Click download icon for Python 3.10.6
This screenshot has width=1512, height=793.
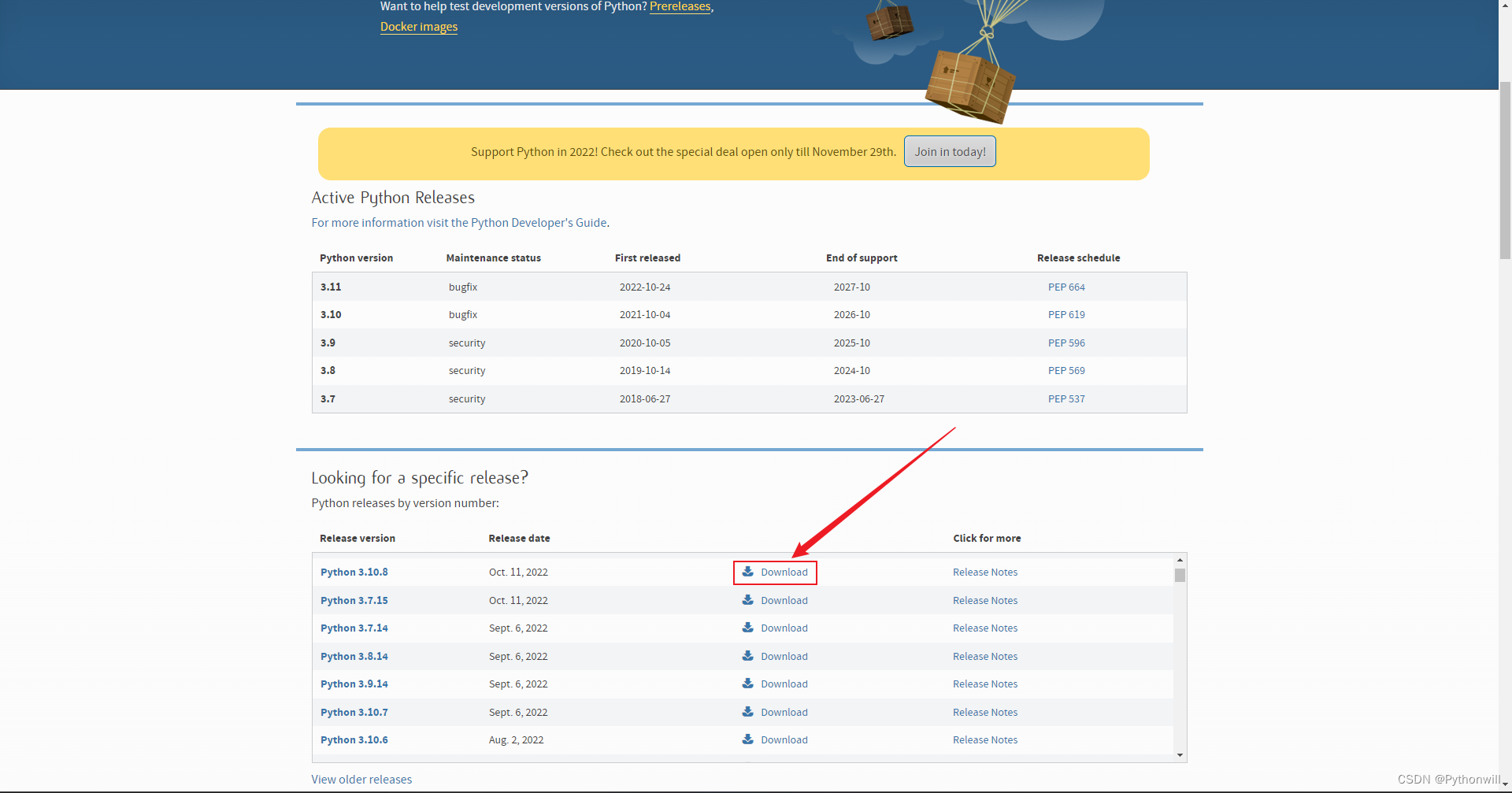tap(748, 739)
